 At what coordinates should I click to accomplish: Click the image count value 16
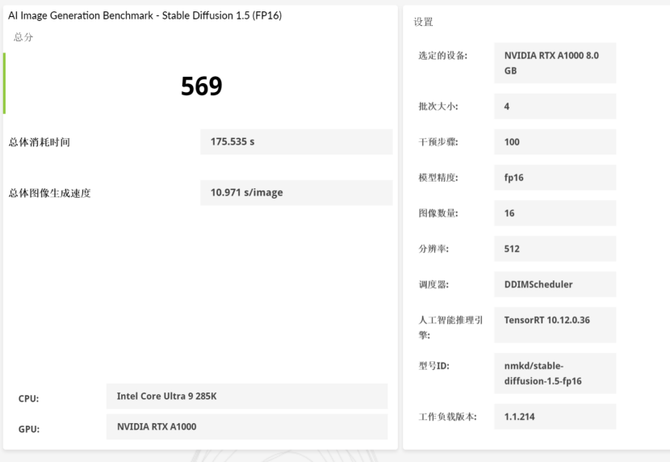[554, 213]
